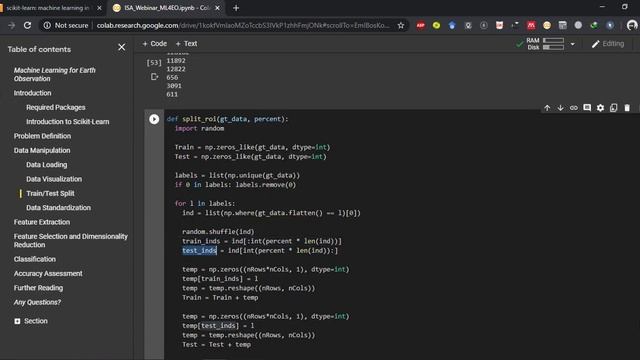Expand the runtime connection dropdown arrow
Viewport: 640px width, 360px height.
coord(573,44)
